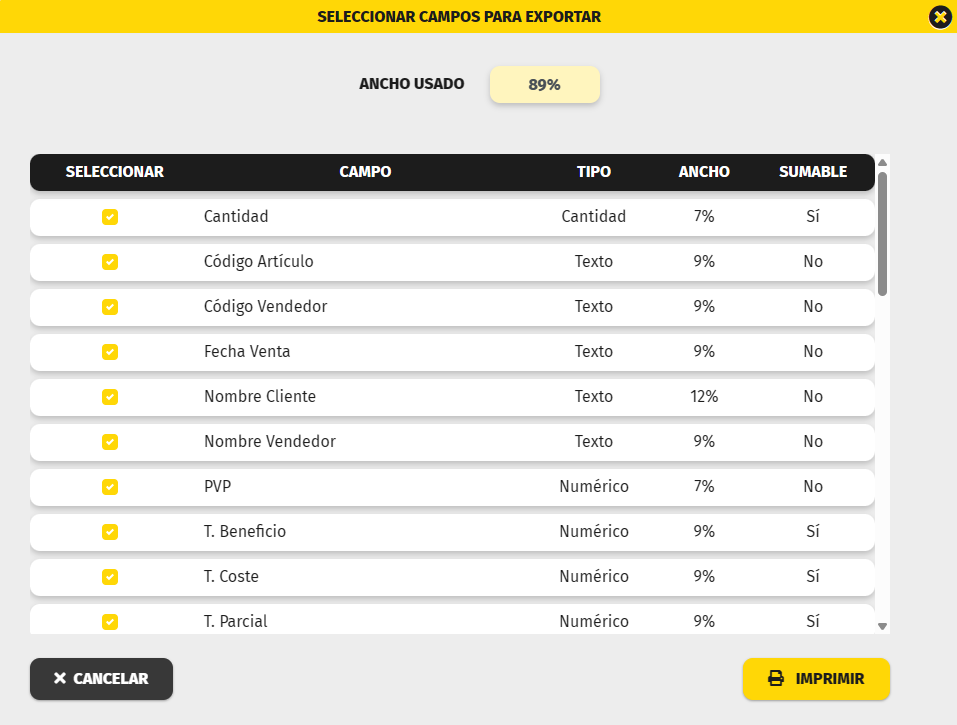Uncheck the Cantidad field checkbox
Image resolution: width=957 pixels, height=725 pixels.
point(110,217)
